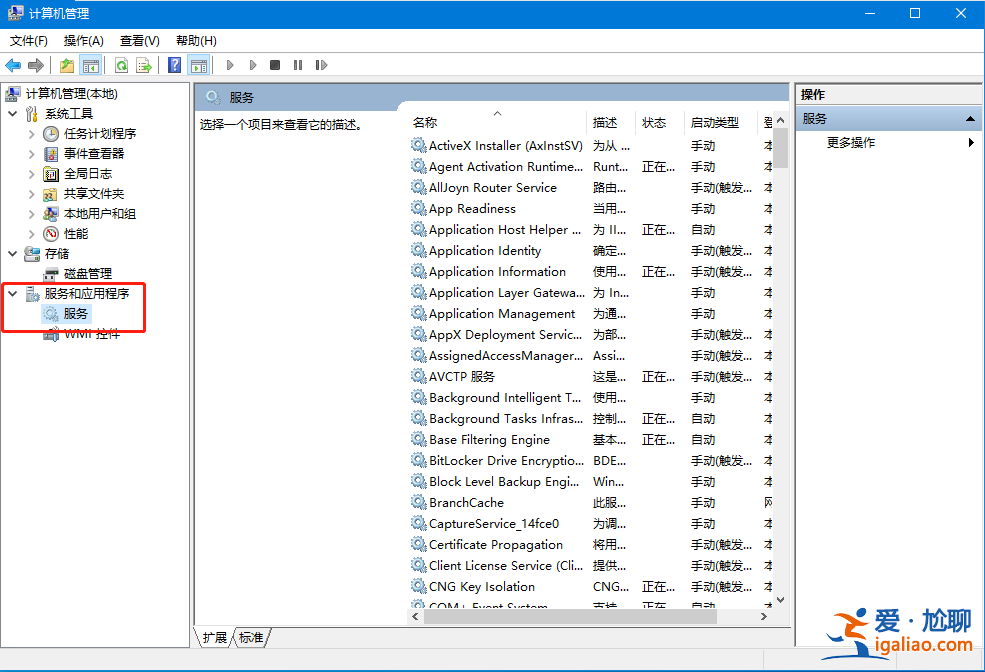Click the Stop Service icon
This screenshot has height=672, width=985.
pos(273,64)
